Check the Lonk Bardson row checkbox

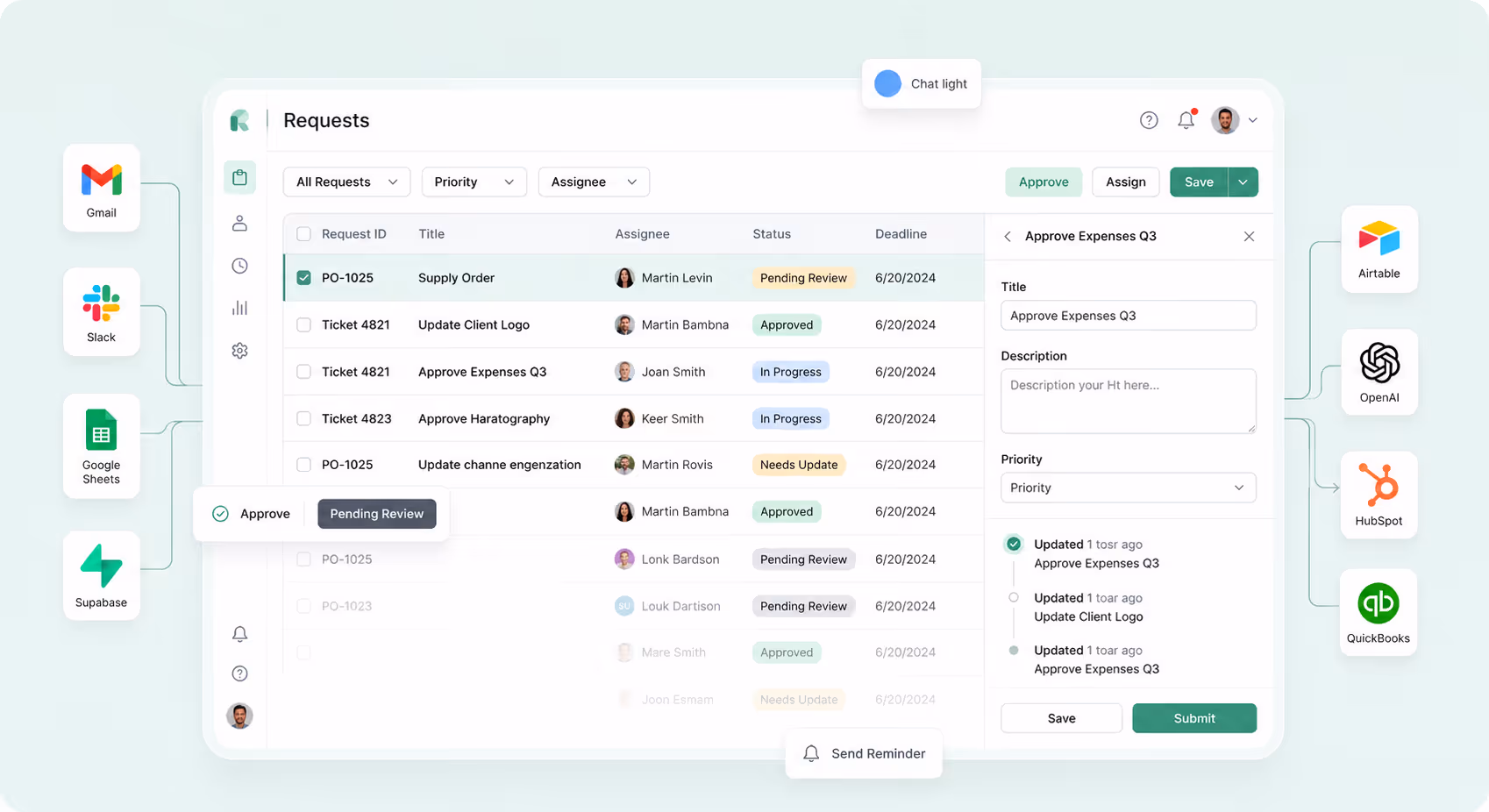click(x=303, y=559)
